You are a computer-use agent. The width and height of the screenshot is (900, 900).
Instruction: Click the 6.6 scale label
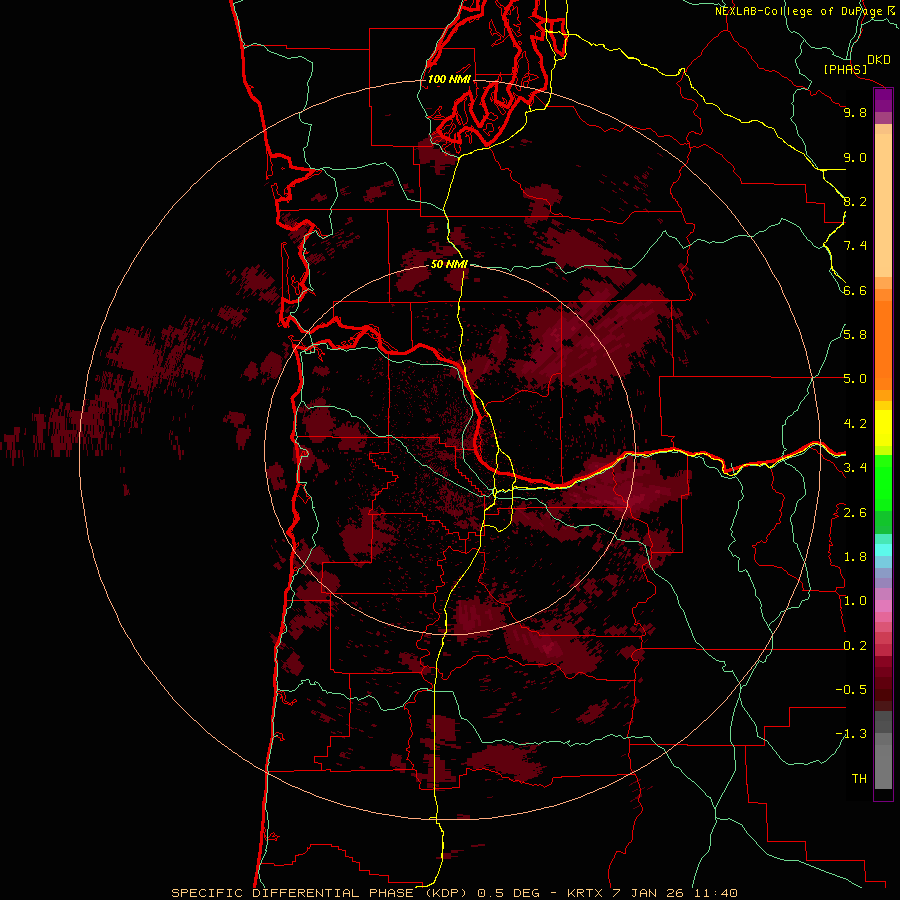(x=855, y=290)
